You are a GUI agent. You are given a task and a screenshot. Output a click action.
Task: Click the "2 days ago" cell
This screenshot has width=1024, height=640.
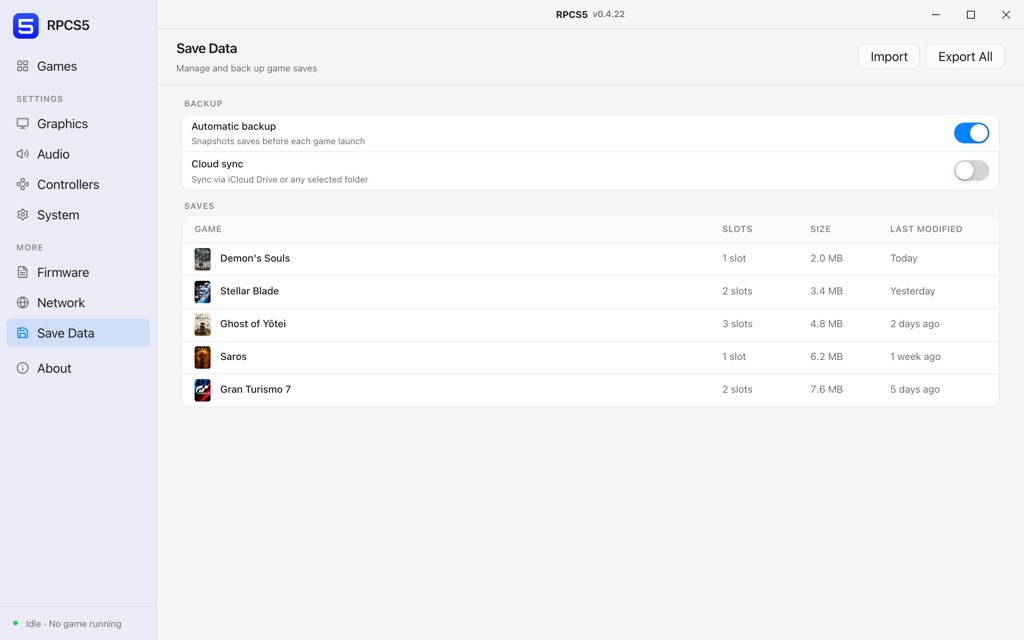[915, 323]
